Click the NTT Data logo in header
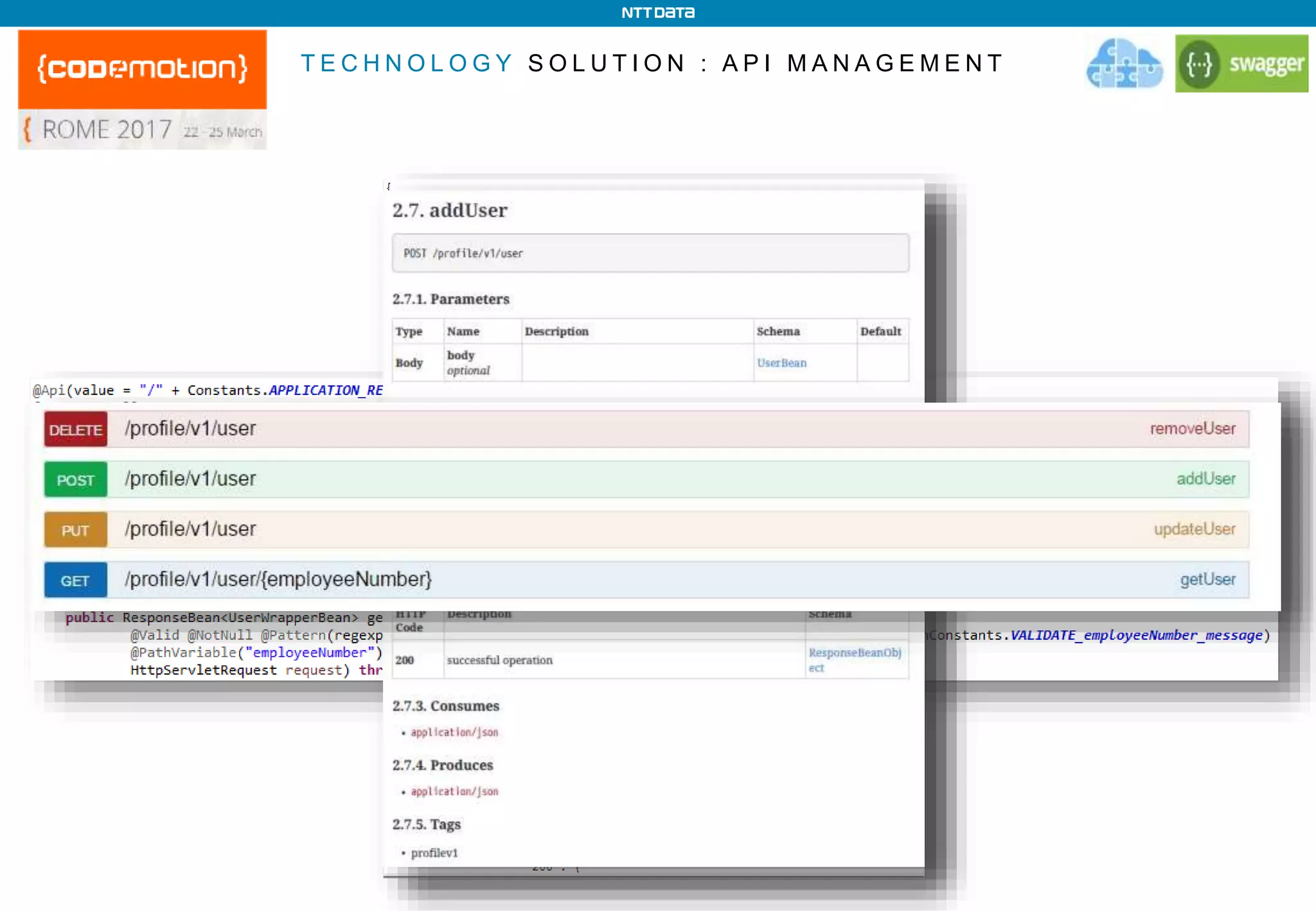This screenshot has width=1316, height=911. (657, 13)
